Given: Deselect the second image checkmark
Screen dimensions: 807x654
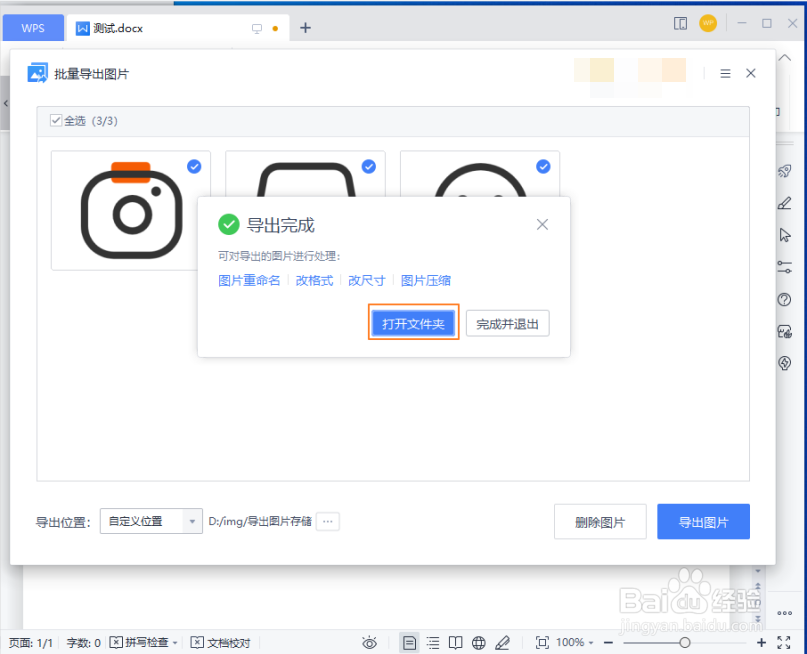Looking at the screenshot, I should (x=369, y=166).
